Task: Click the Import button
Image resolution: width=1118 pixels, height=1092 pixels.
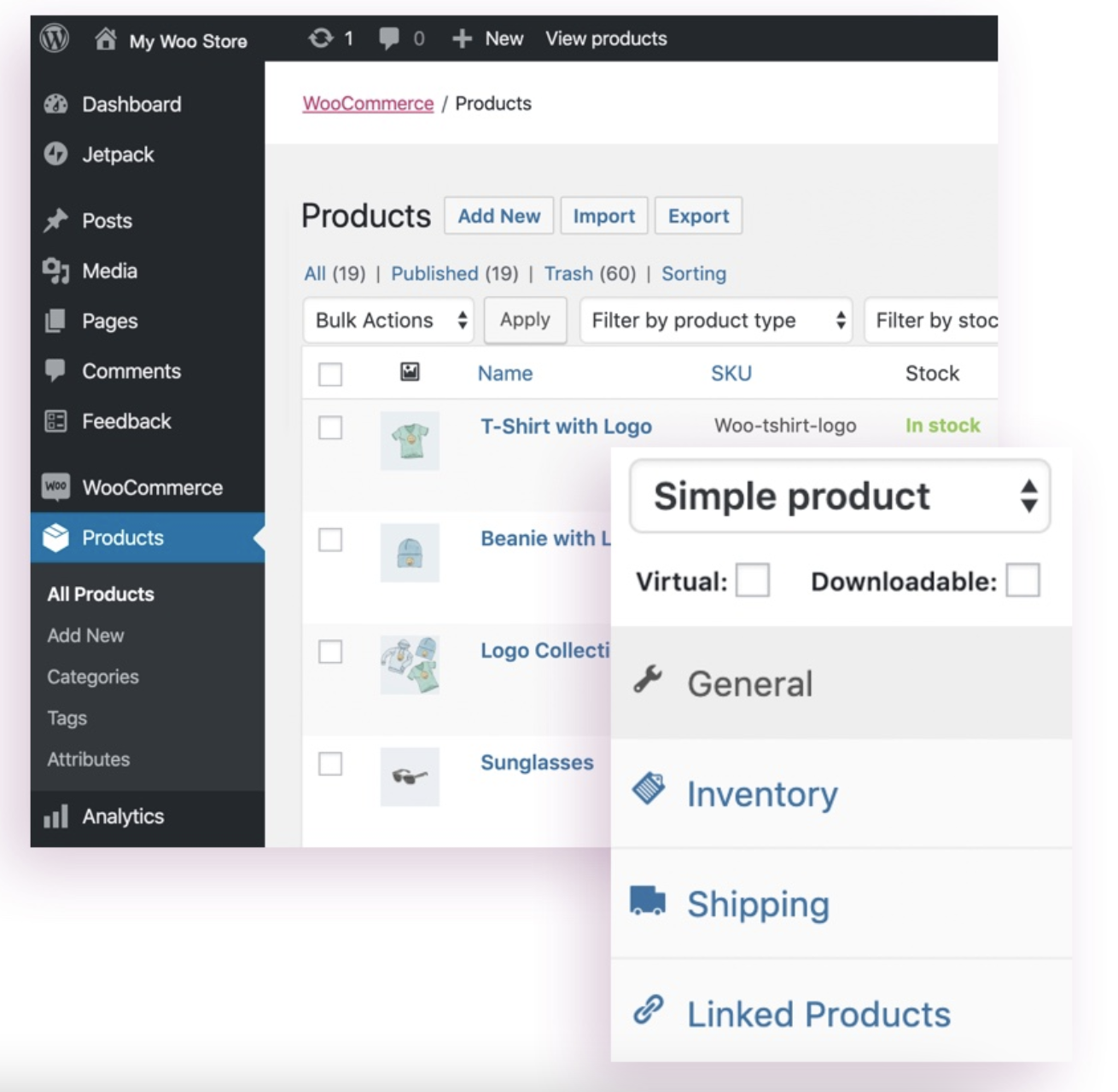Action: click(x=604, y=216)
